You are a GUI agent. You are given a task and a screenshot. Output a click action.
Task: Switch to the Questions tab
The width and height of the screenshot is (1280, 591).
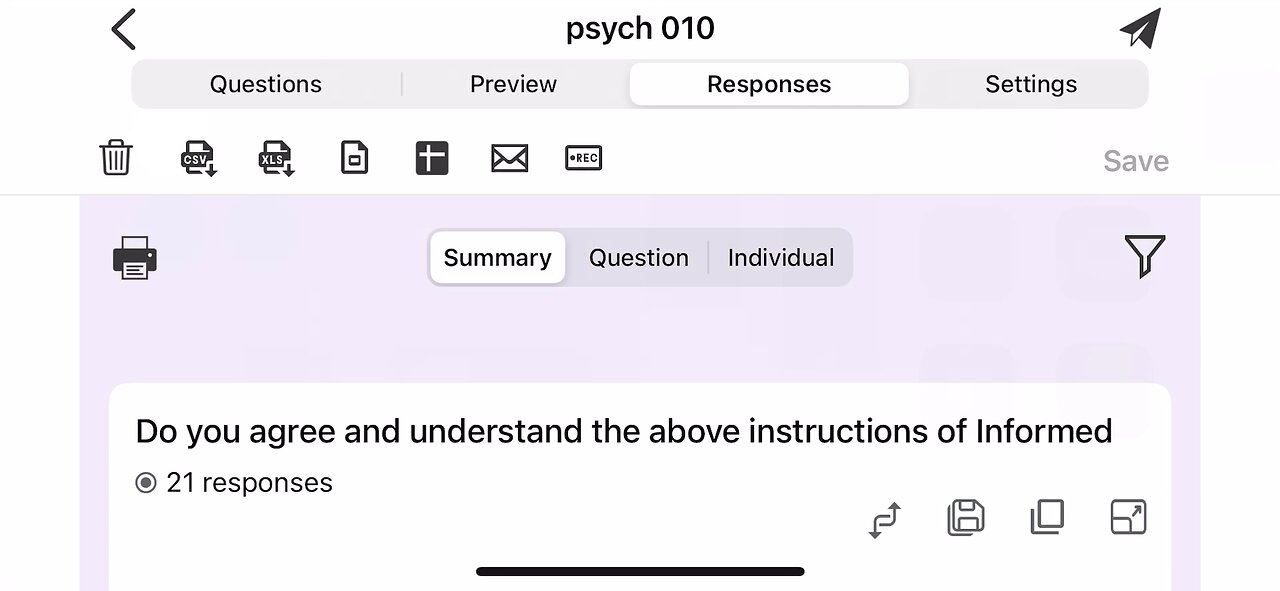coord(265,84)
